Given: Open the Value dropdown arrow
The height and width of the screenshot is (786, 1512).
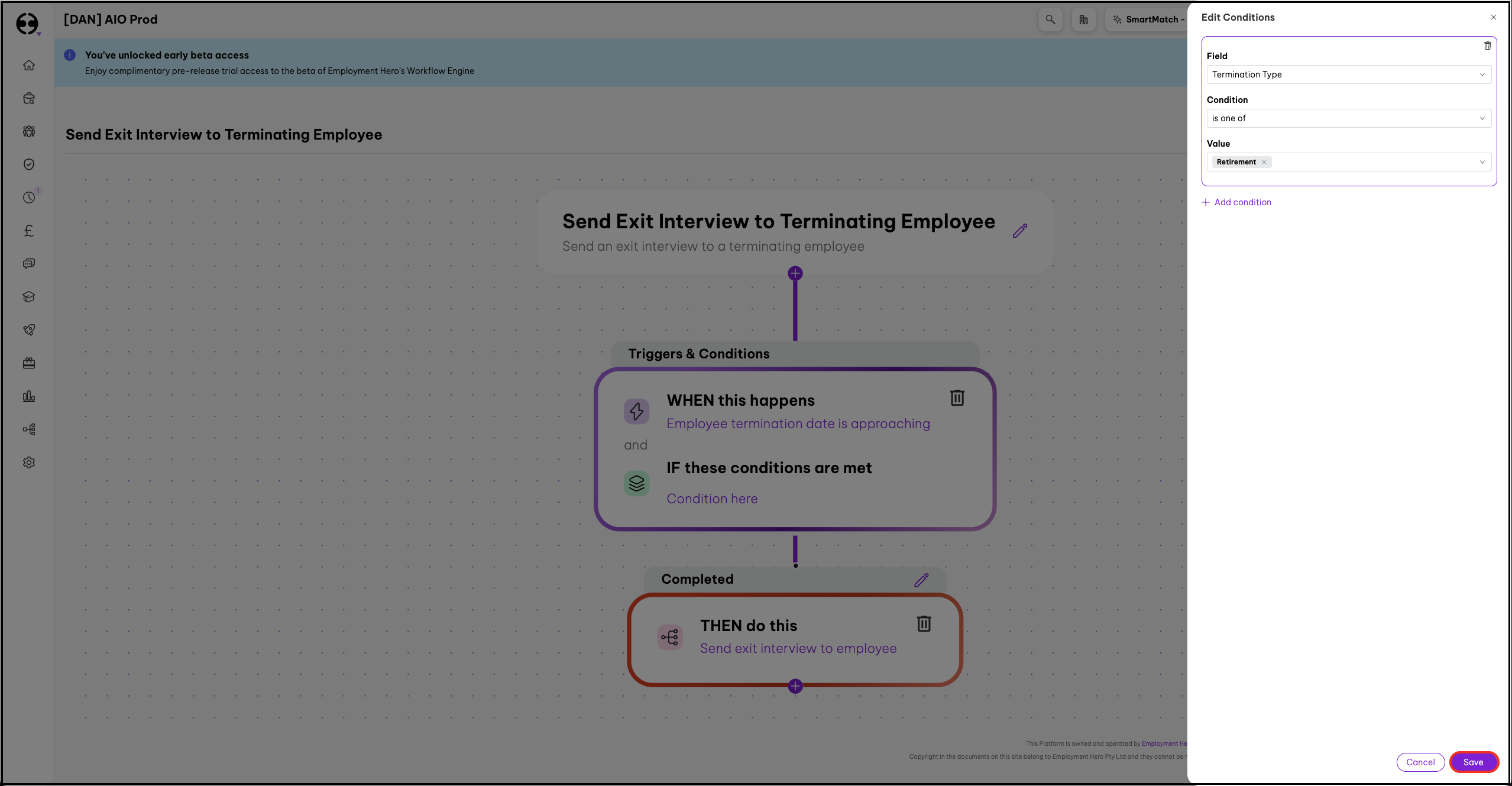Looking at the screenshot, I should [x=1482, y=162].
